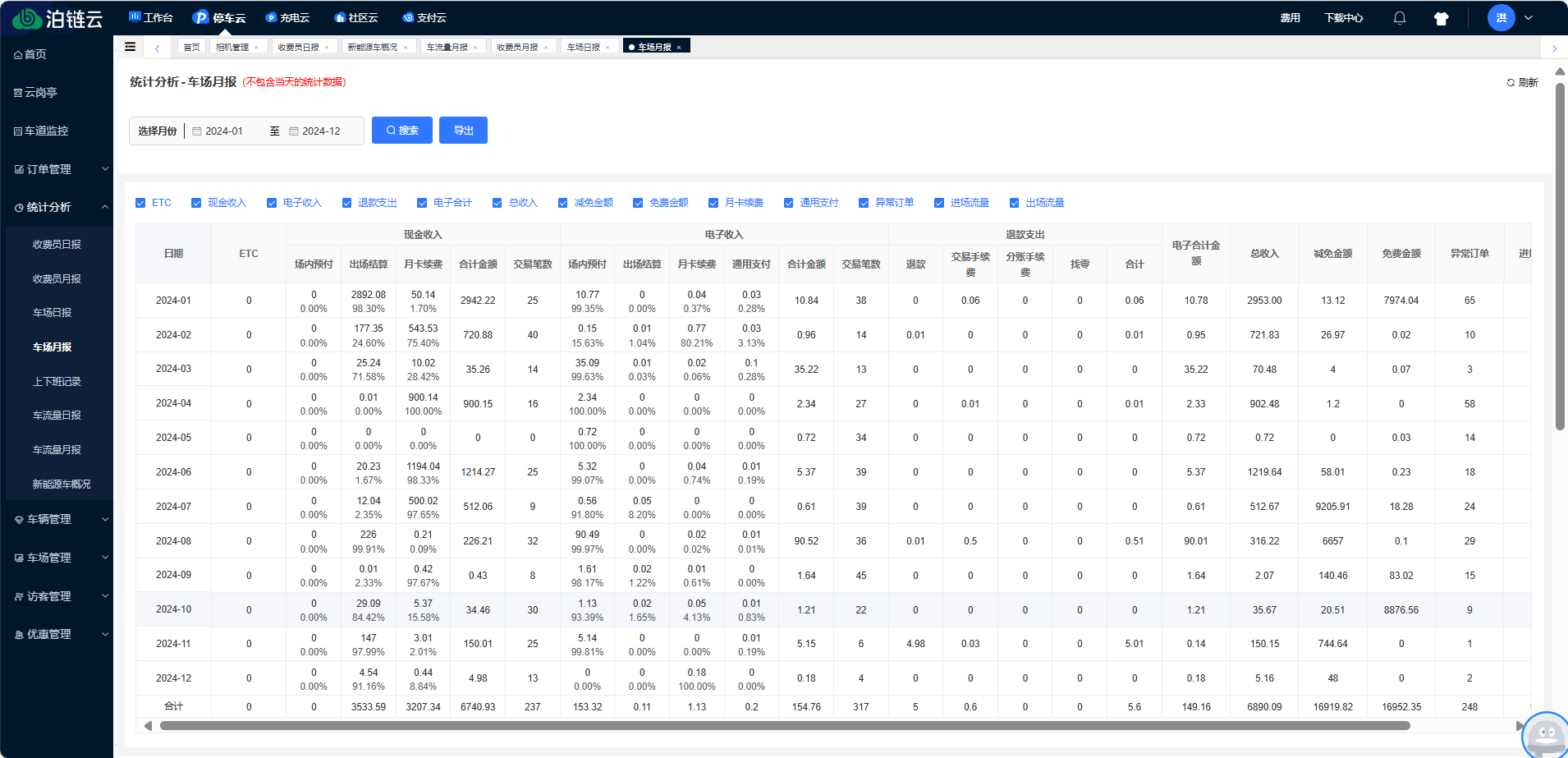The image size is (1568, 758).
Task: Switch to the 收费员日报 tab
Action: [303, 48]
